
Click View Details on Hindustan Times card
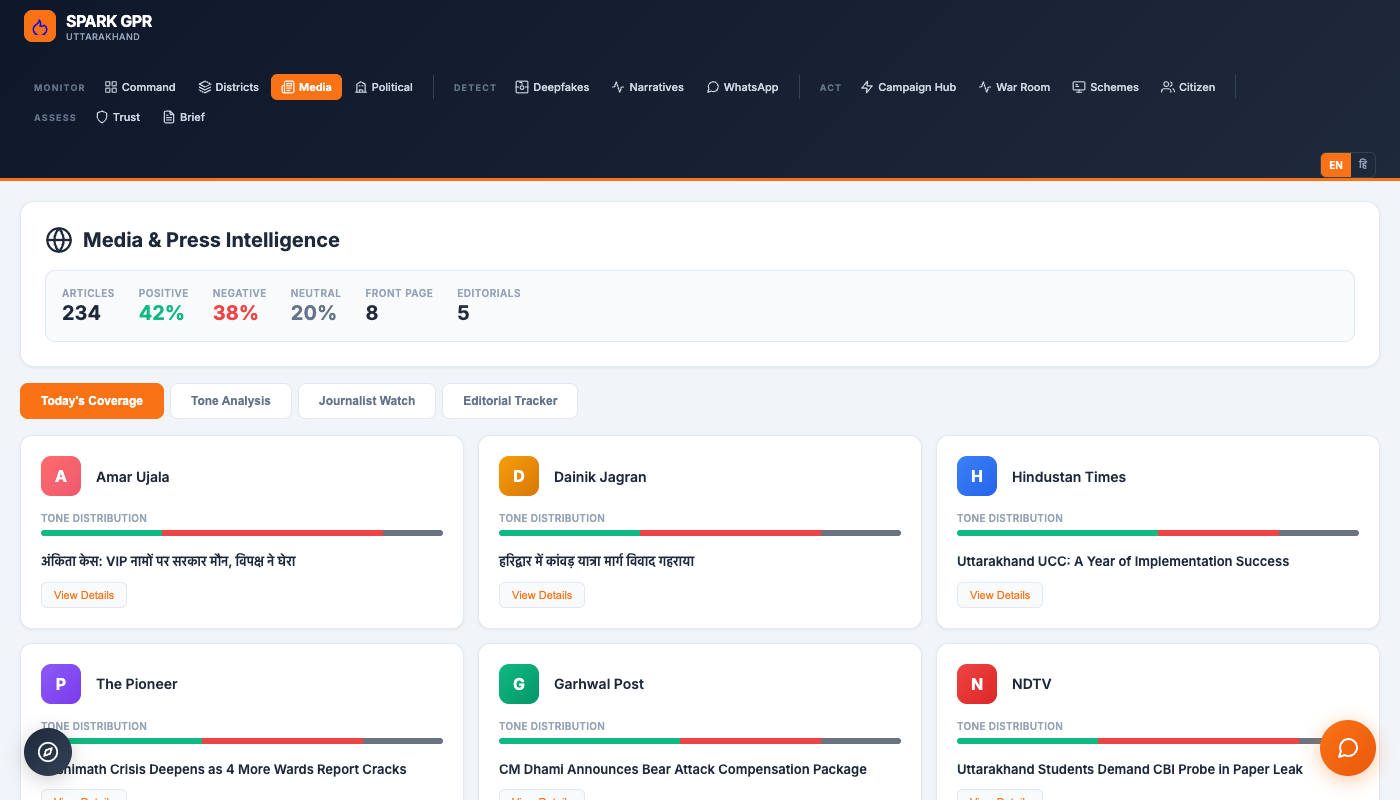[x=999, y=595]
